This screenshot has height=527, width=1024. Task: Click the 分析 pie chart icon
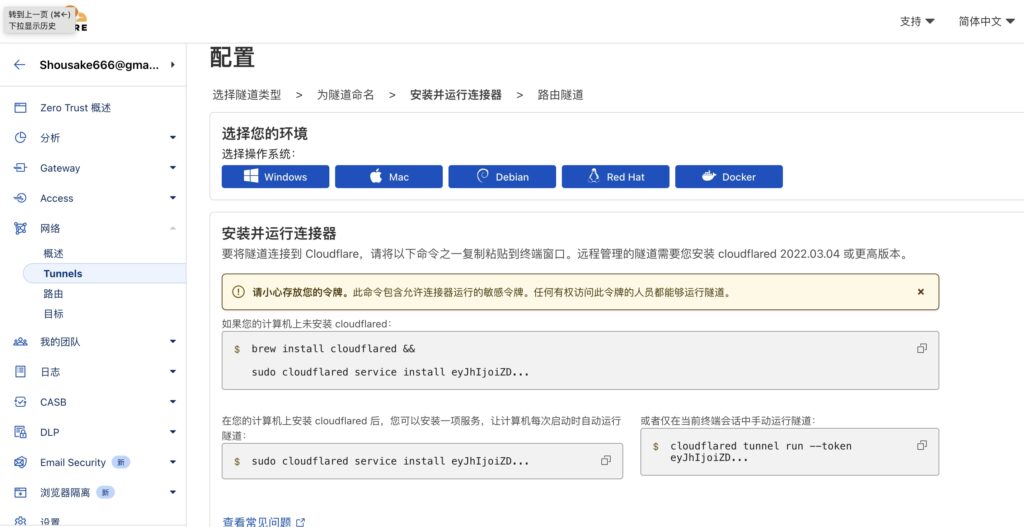(20, 138)
